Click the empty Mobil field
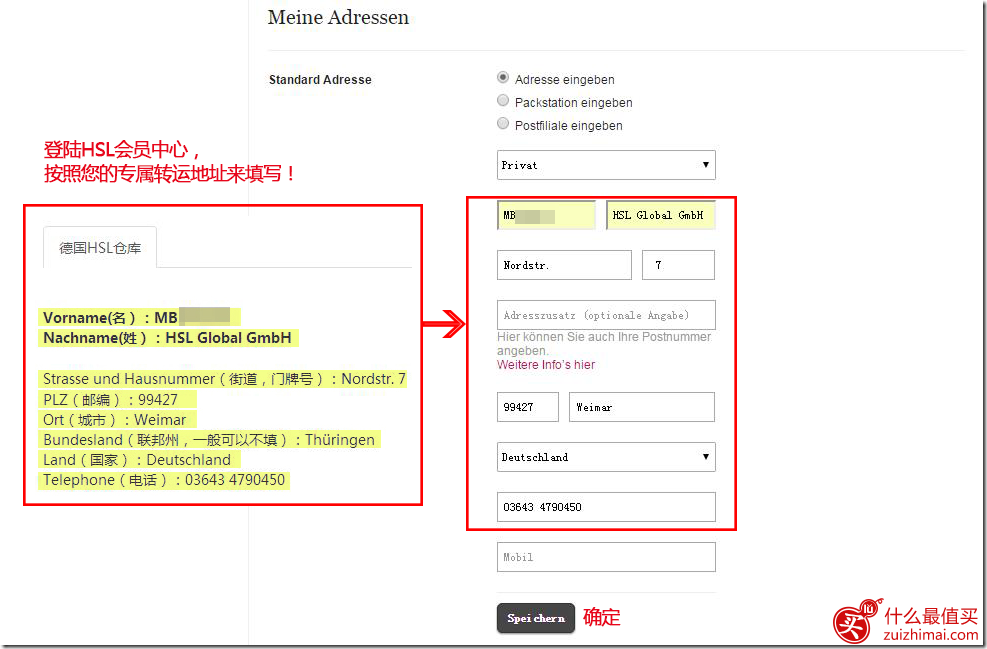Viewport: 987px width, 649px height. 606,557
